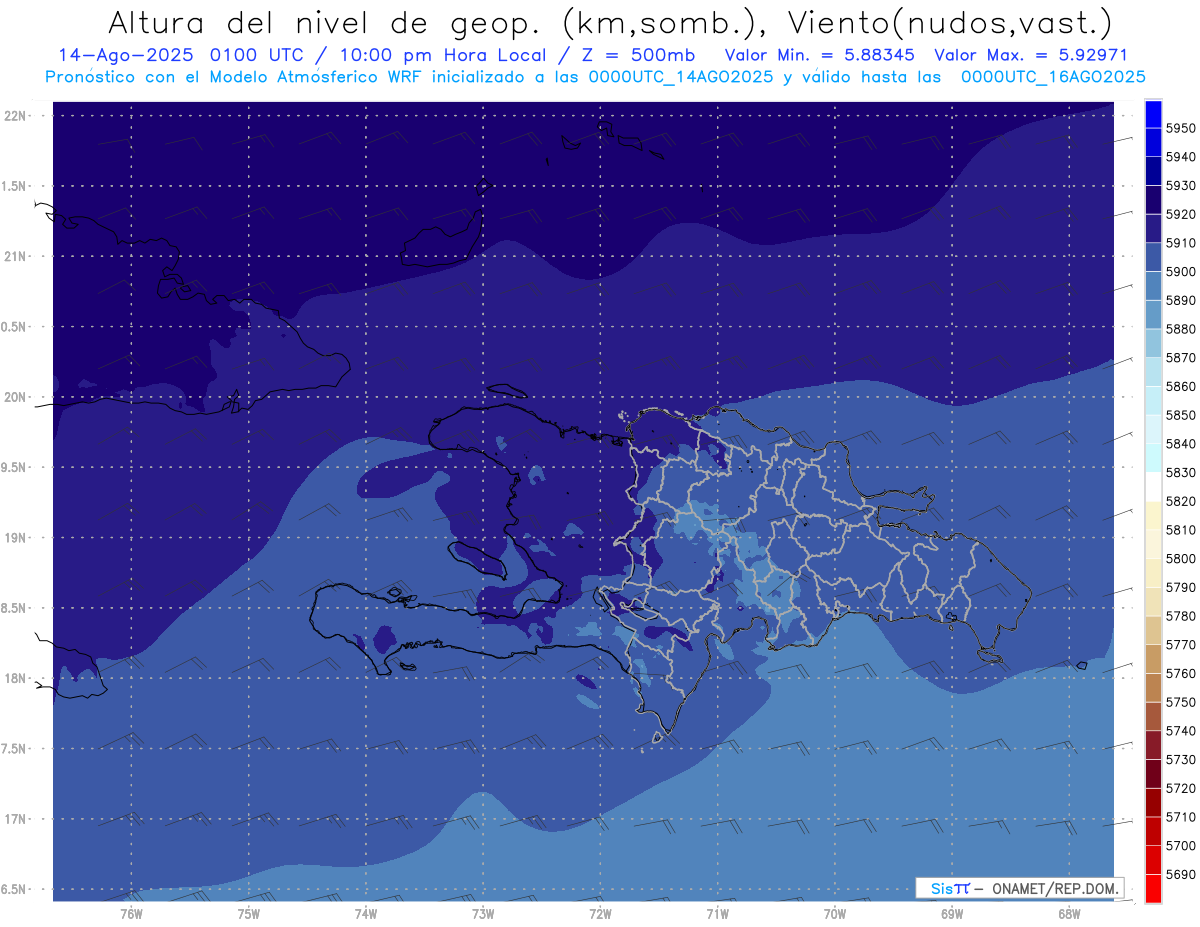Click the 5770 colorbar label
This screenshot has width=1200, height=927.
[1180, 645]
